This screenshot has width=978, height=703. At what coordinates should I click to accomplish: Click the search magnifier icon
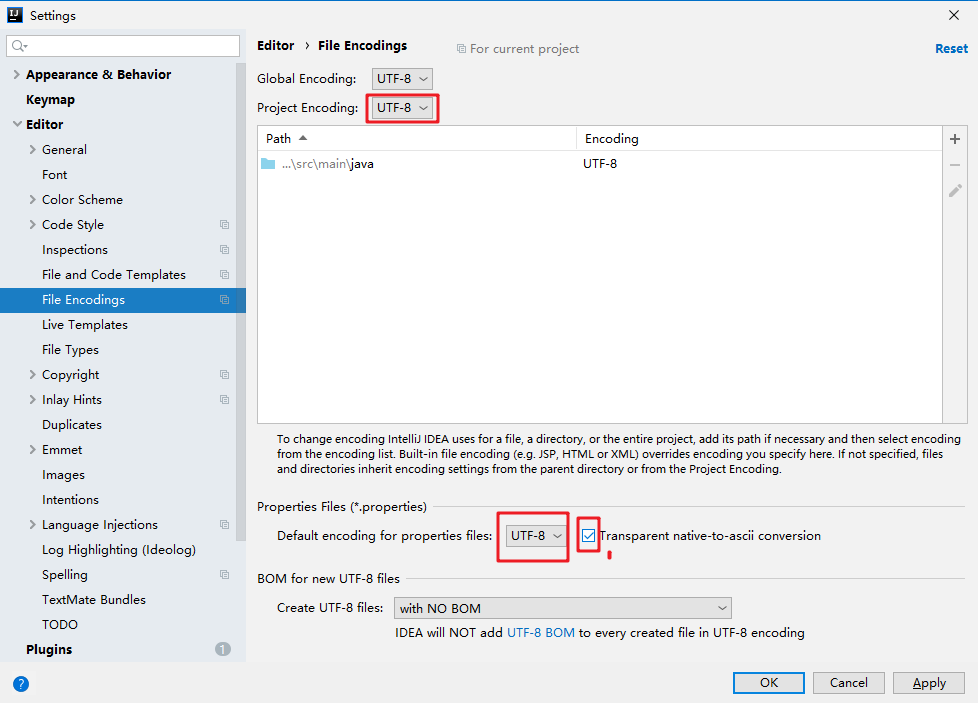(19, 46)
